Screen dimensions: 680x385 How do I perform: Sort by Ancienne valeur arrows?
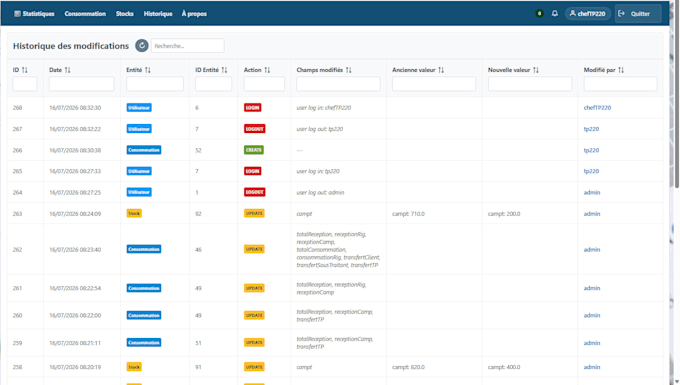coord(441,70)
